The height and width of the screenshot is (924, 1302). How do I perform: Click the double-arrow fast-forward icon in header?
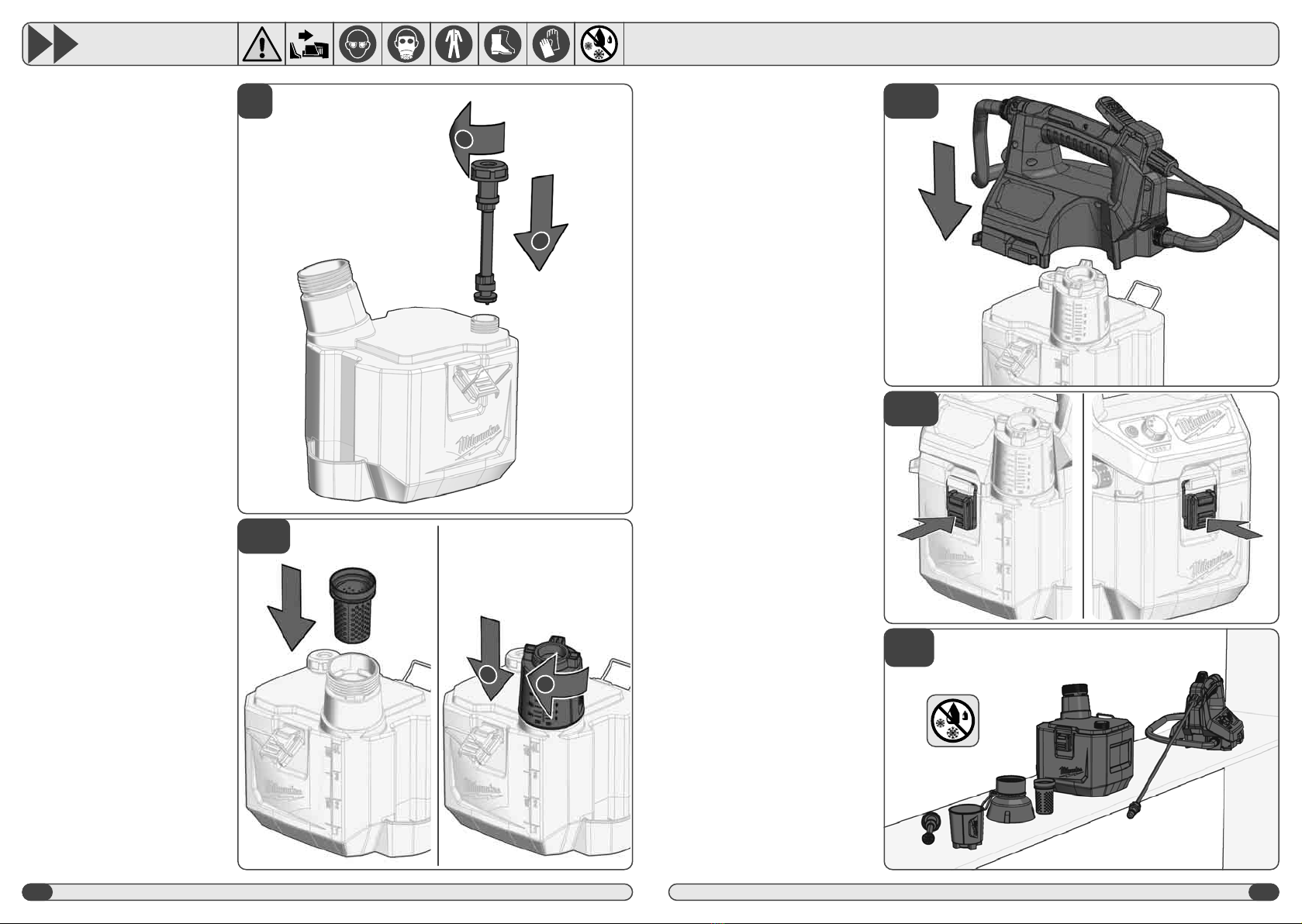[52, 44]
